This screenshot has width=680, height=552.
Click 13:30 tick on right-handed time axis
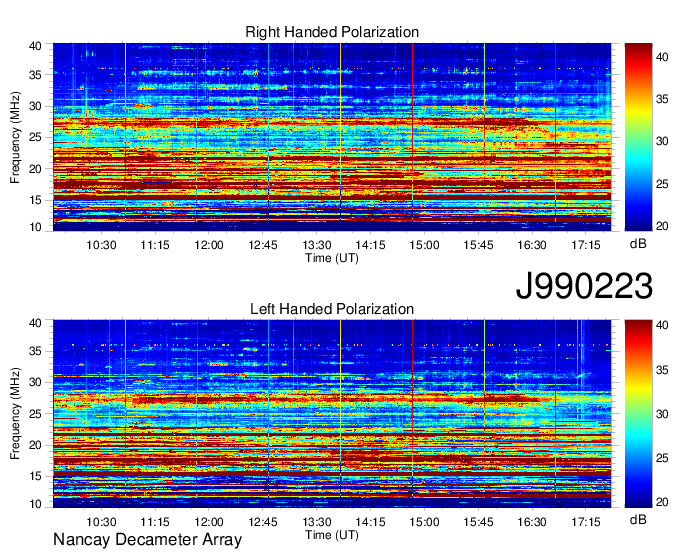317,245
